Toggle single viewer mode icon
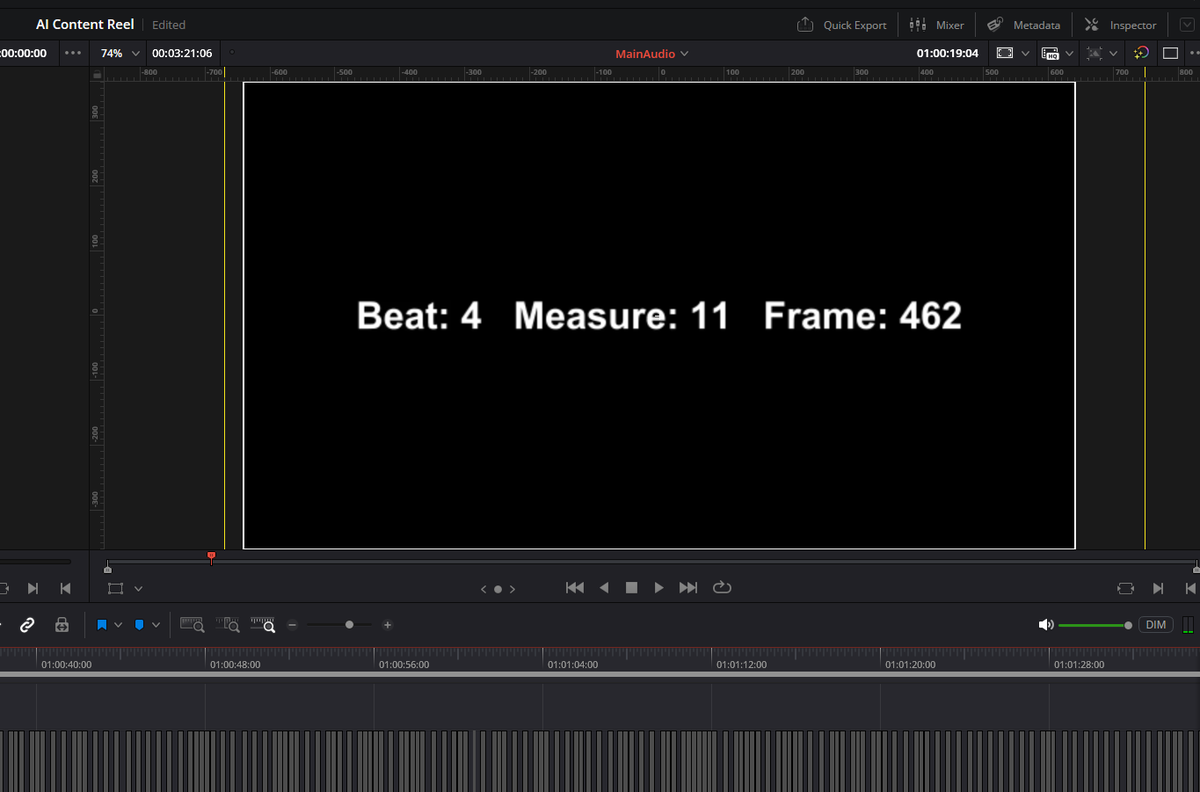Image resolution: width=1200 pixels, height=792 pixels. (x=1170, y=53)
